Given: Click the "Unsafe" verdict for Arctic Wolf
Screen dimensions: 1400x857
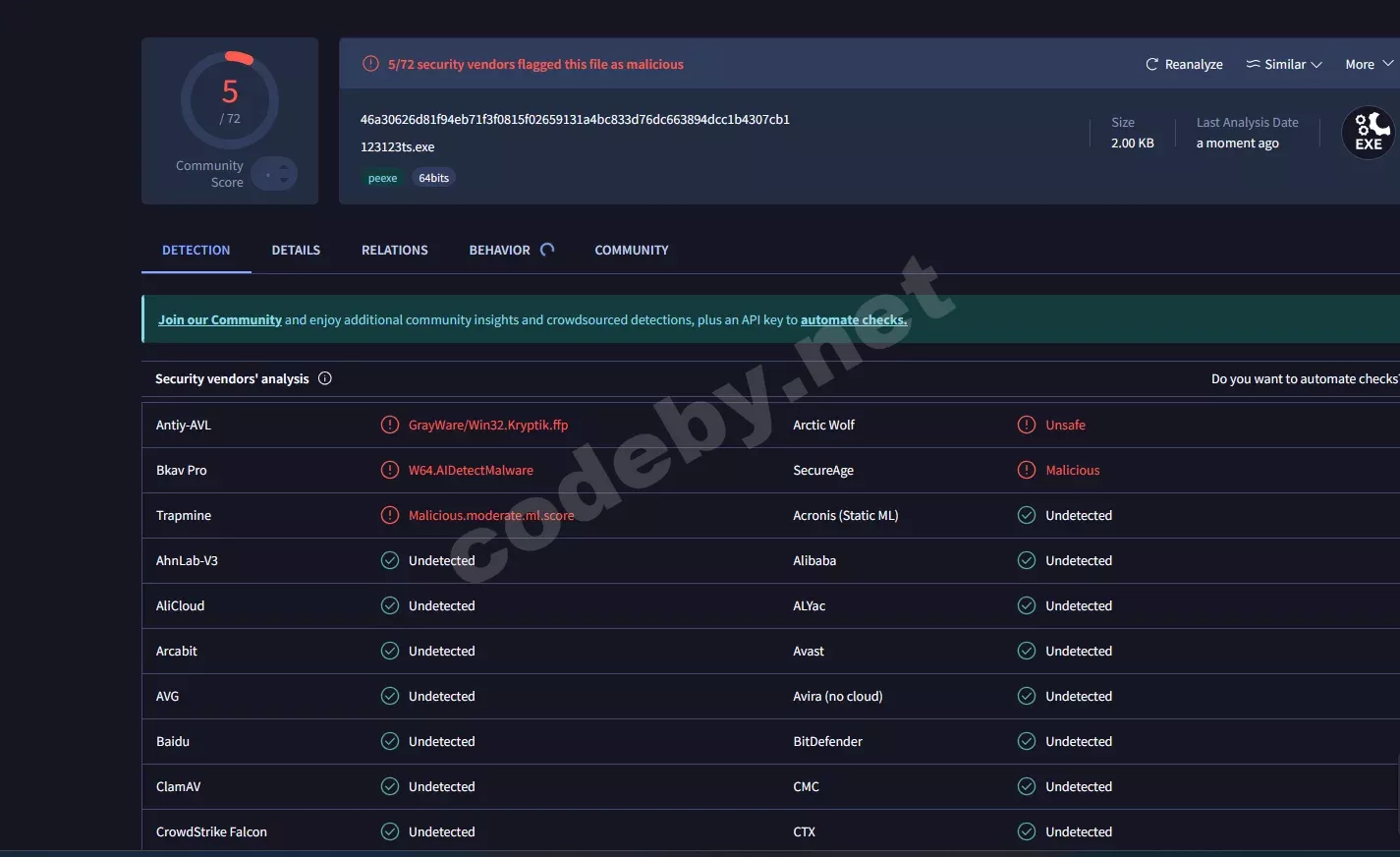Looking at the screenshot, I should tap(1065, 425).
